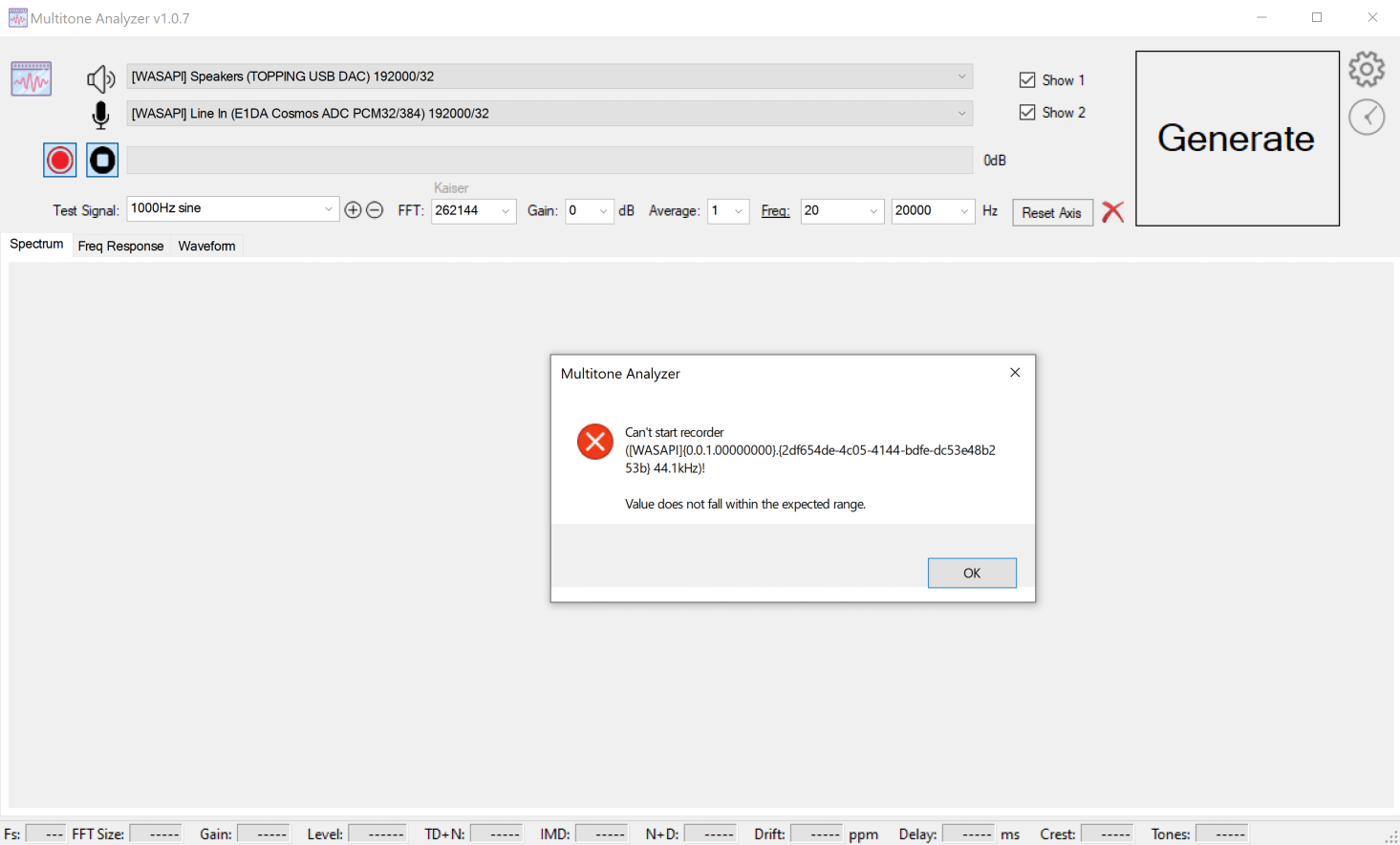Click the waveform analyzer icon at top left

click(32, 78)
